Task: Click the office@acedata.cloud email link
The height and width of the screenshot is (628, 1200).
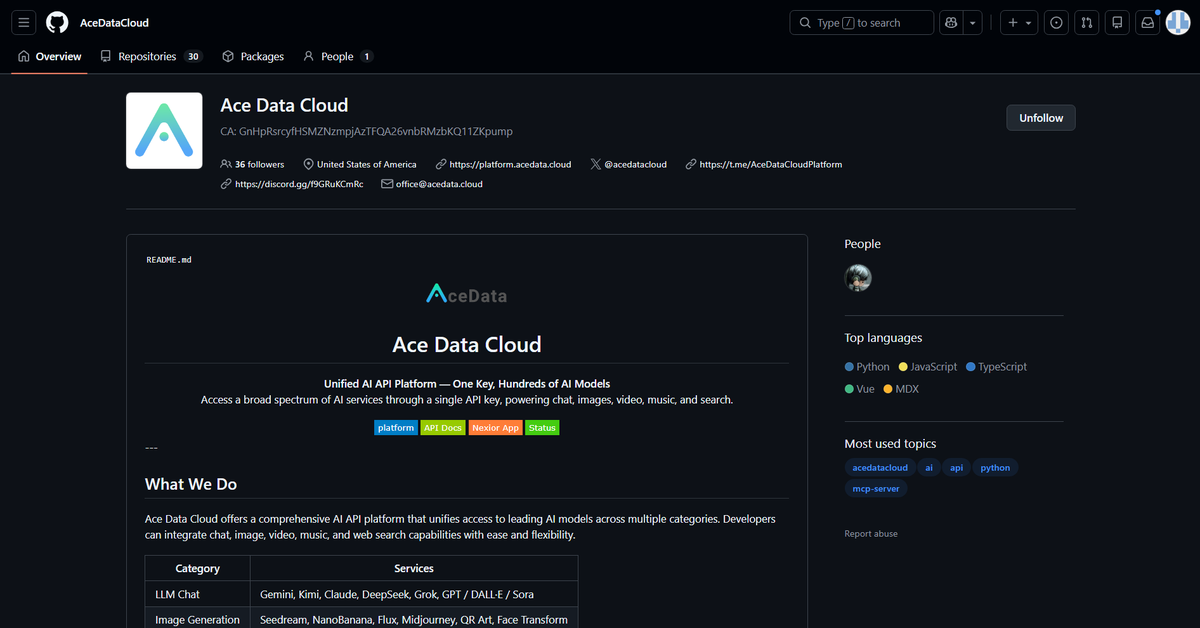Action: coord(439,184)
